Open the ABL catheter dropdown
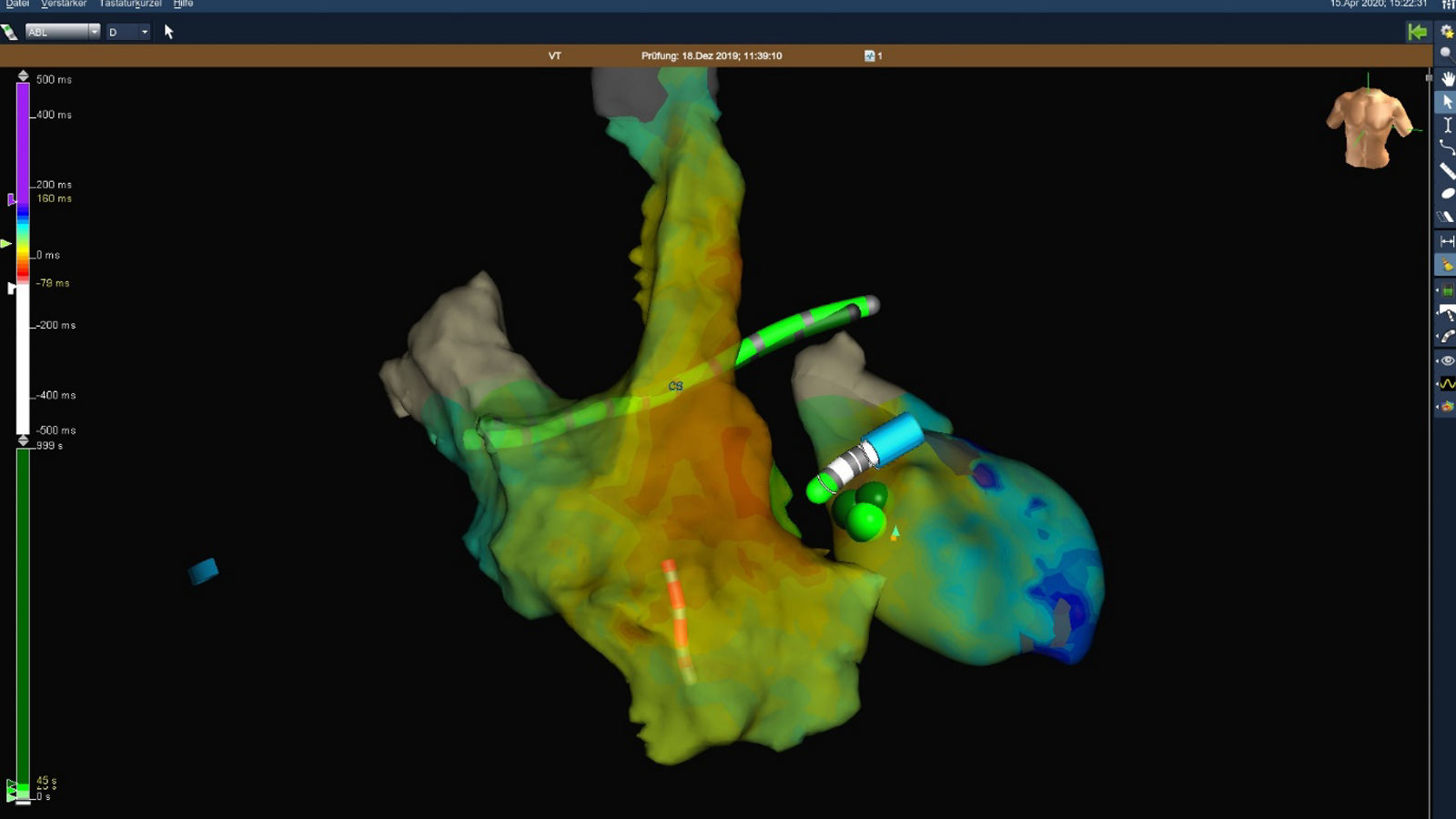This screenshot has width=1456, height=819. (96, 31)
